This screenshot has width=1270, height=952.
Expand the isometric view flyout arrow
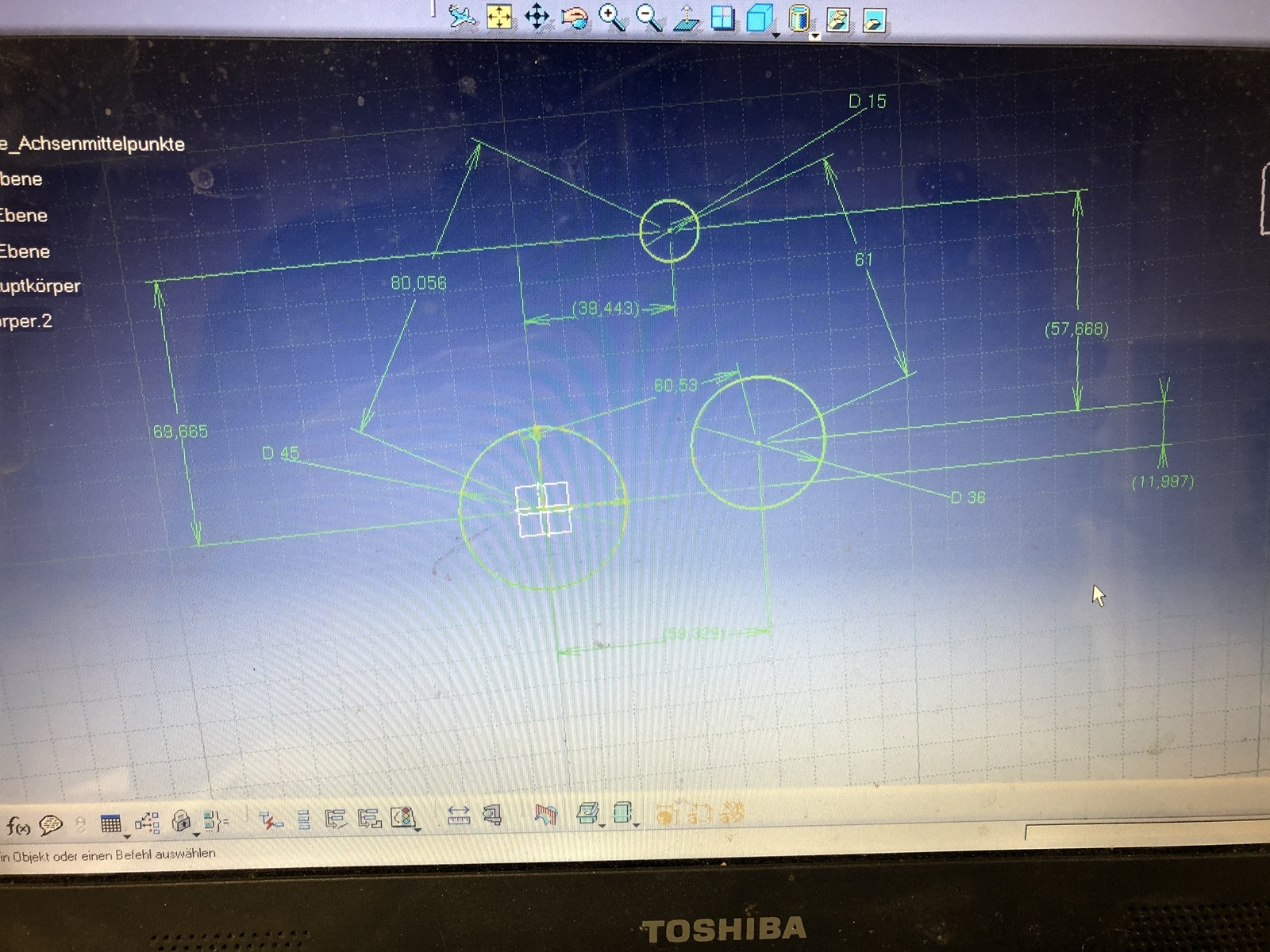pos(775,36)
